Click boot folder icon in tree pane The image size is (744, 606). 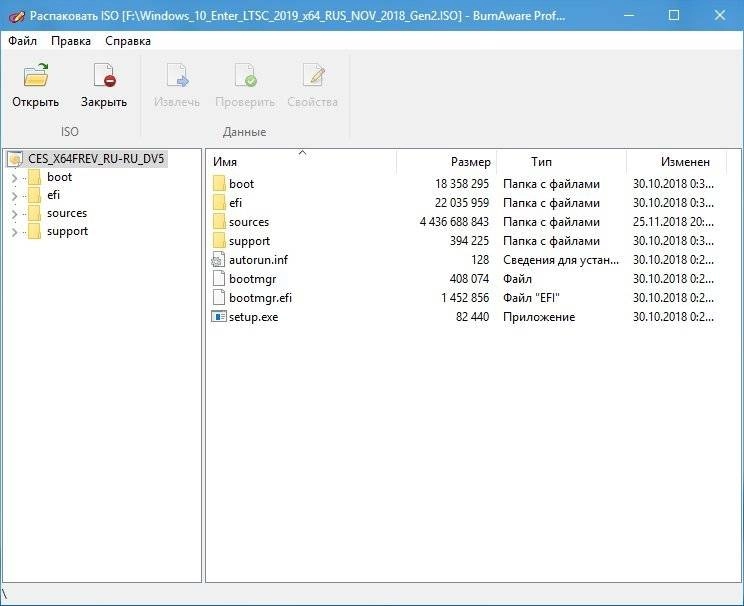pos(34,177)
